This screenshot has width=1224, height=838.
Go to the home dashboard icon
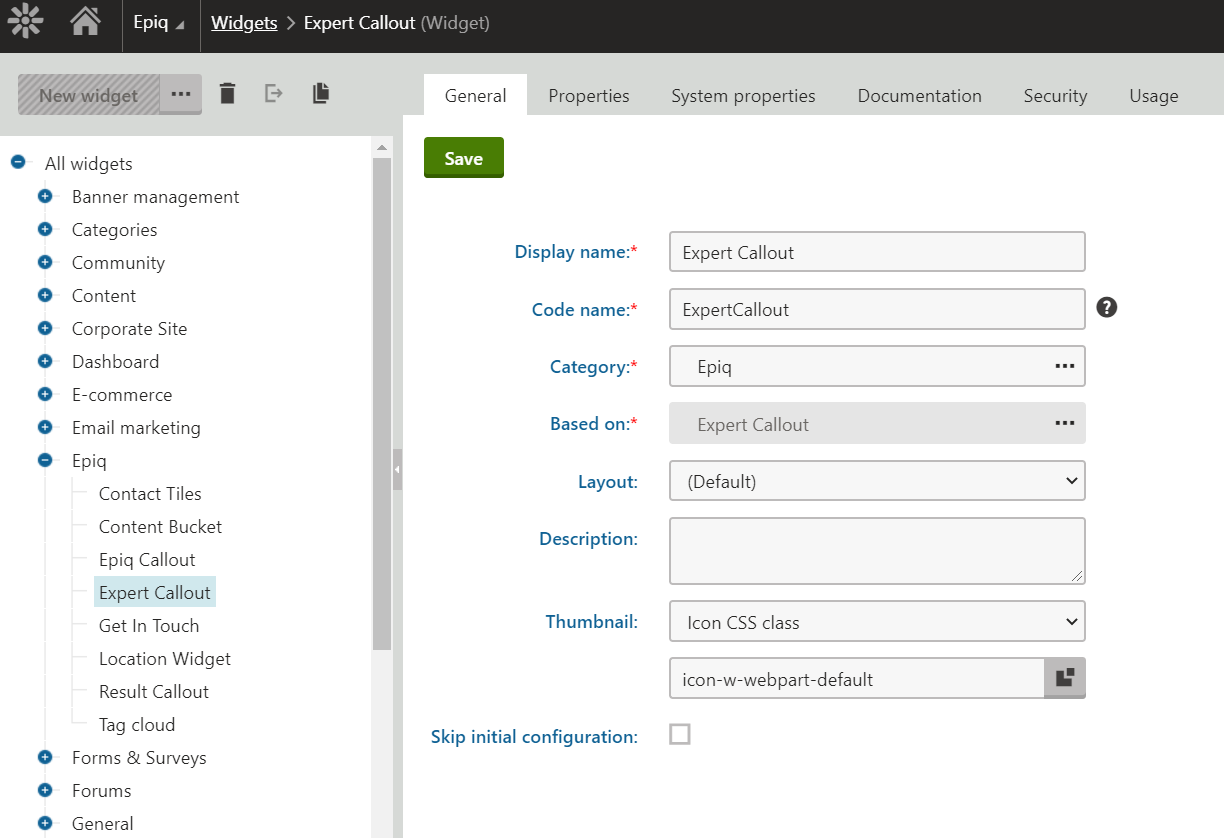[85, 22]
